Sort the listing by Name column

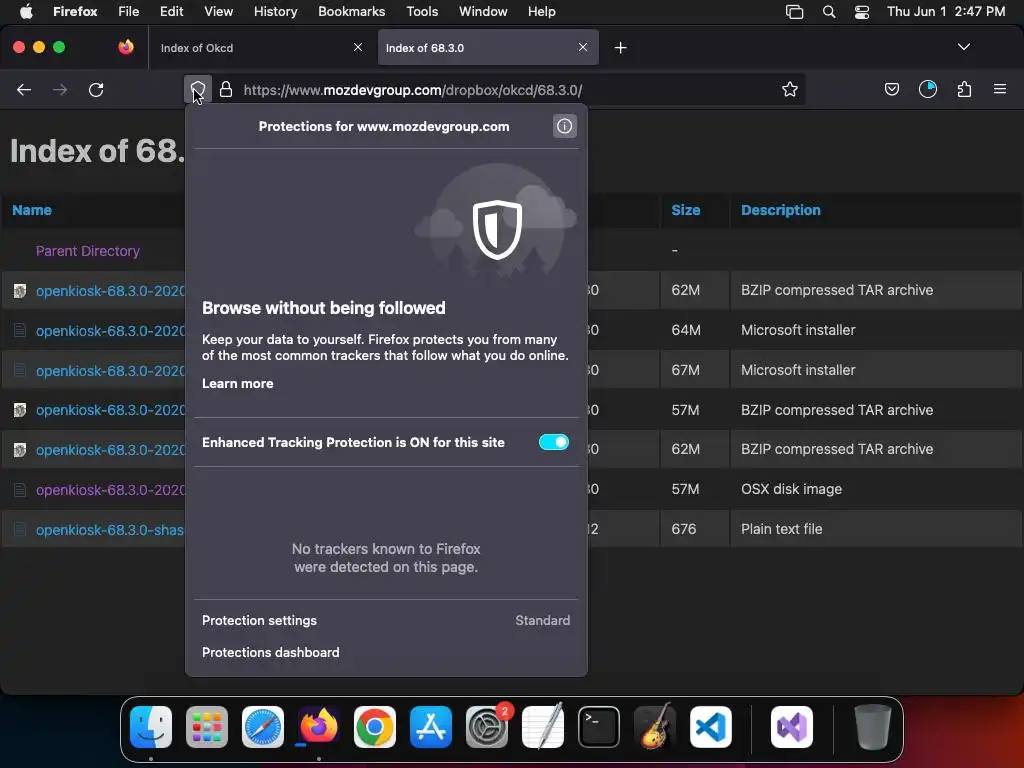[32, 210]
